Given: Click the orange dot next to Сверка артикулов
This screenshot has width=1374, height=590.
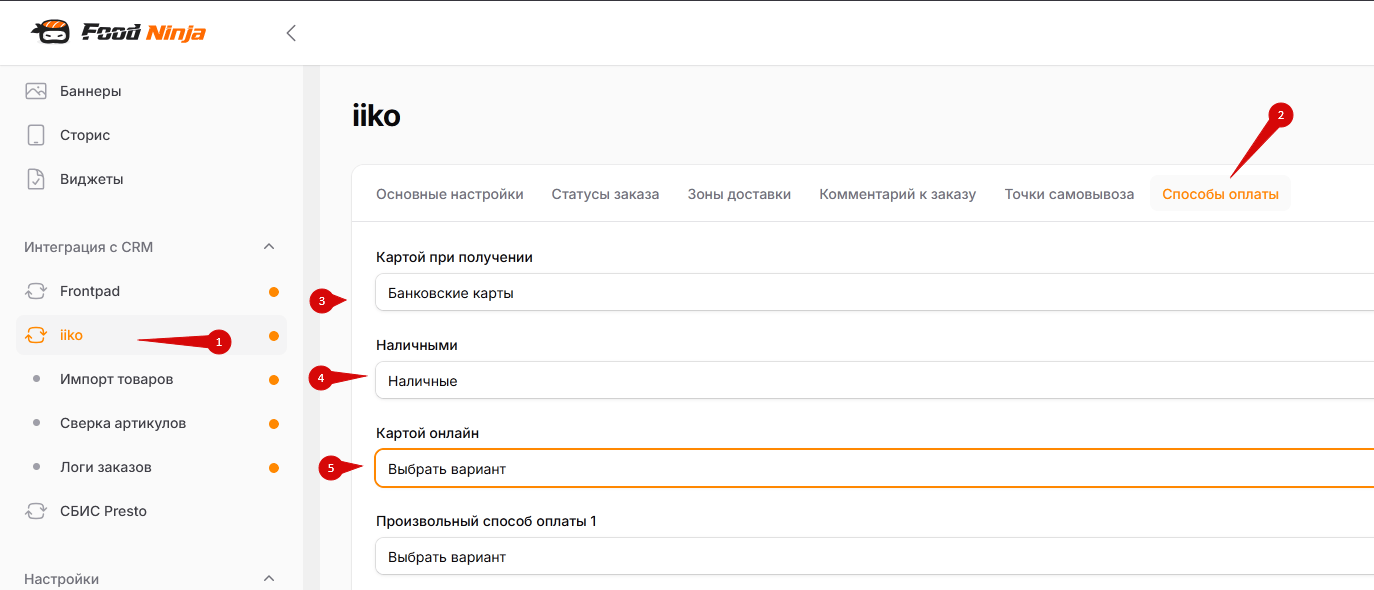Looking at the screenshot, I should point(274,424).
